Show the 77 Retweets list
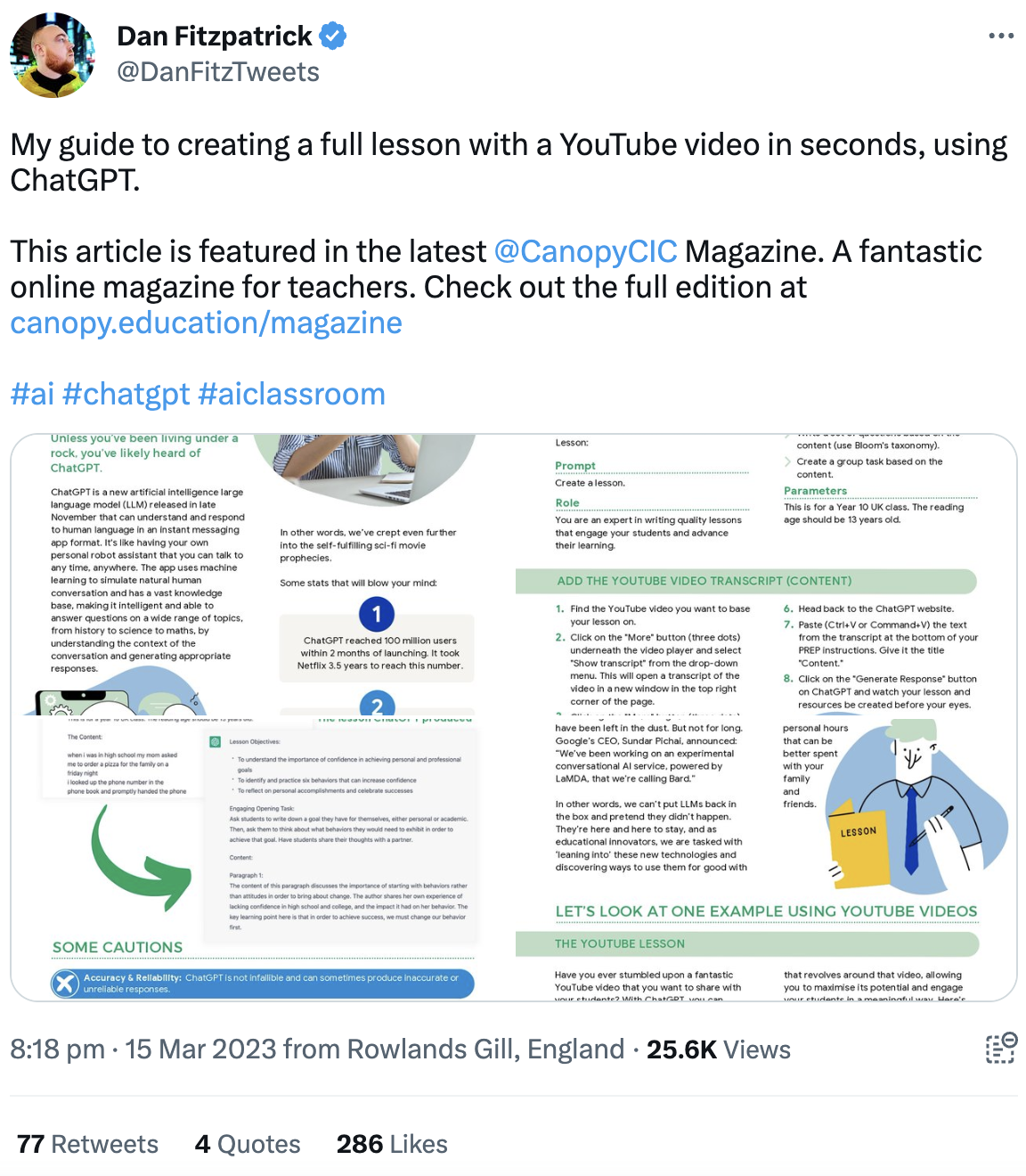Image resolution: width=1026 pixels, height=1176 pixels. point(87,1144)
